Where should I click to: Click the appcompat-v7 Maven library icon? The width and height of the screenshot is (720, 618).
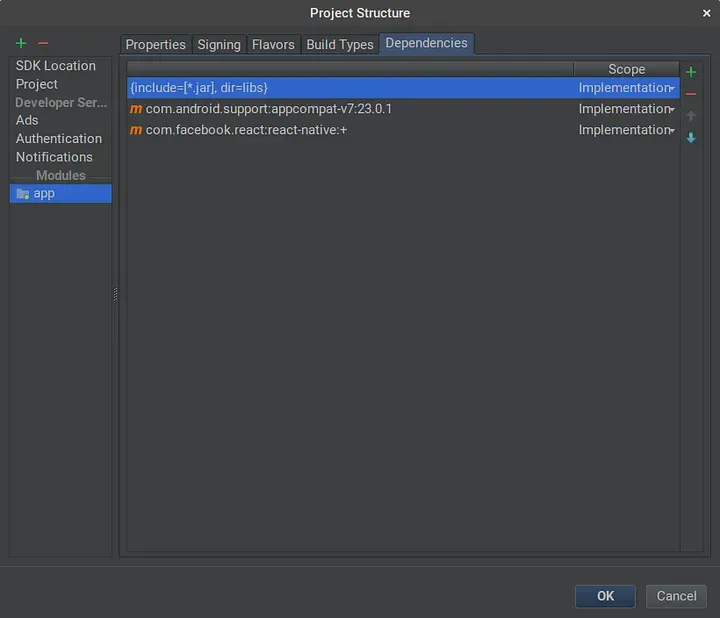pos(136,109)
